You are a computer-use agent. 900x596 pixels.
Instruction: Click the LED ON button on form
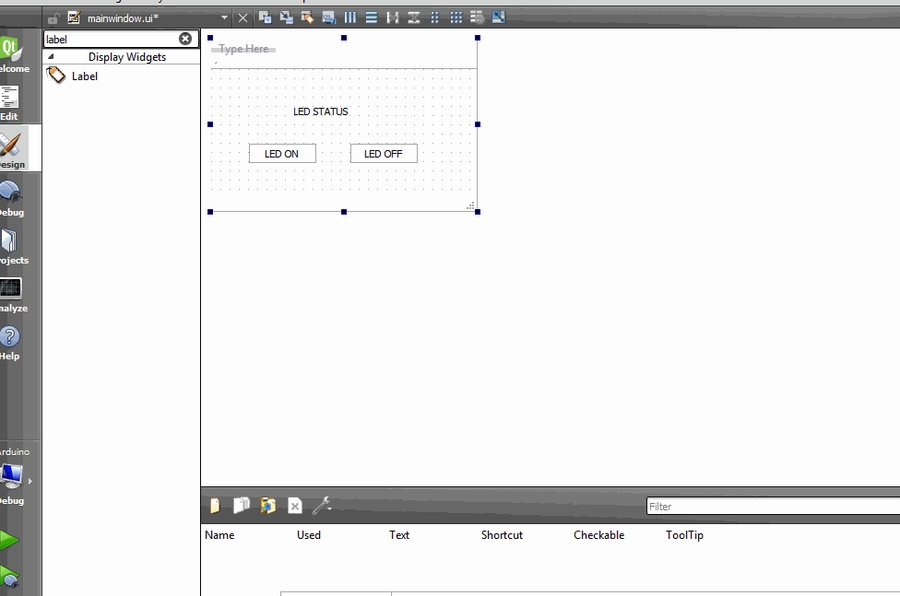pos(282,154)
